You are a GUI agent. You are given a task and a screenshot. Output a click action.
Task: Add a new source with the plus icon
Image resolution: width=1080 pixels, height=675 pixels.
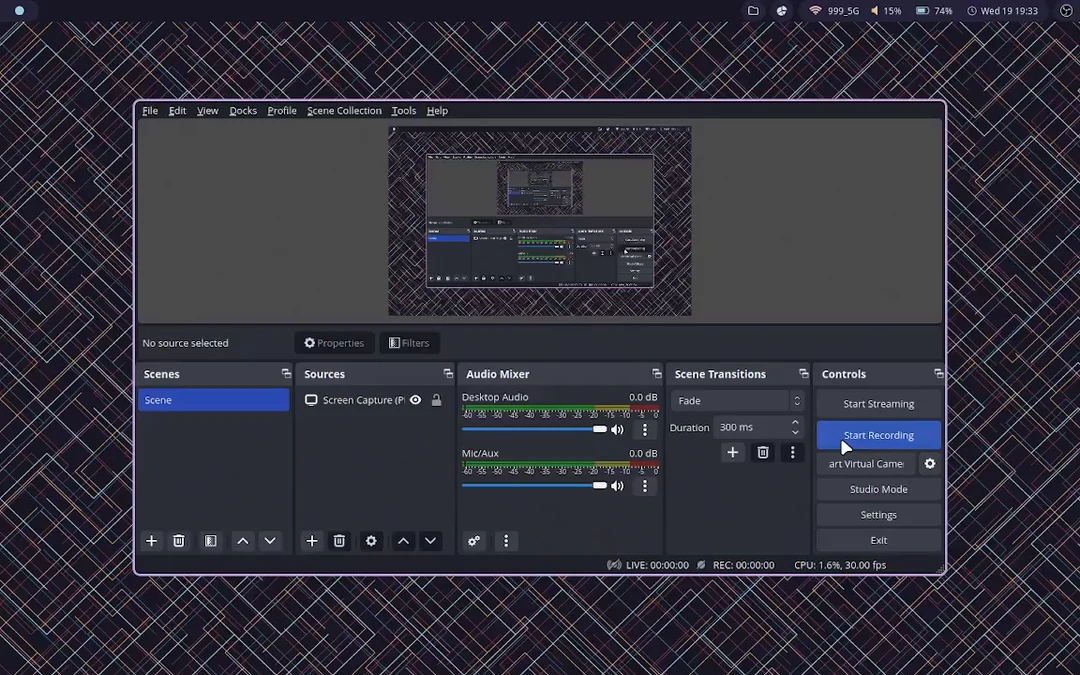click(311, 541)
